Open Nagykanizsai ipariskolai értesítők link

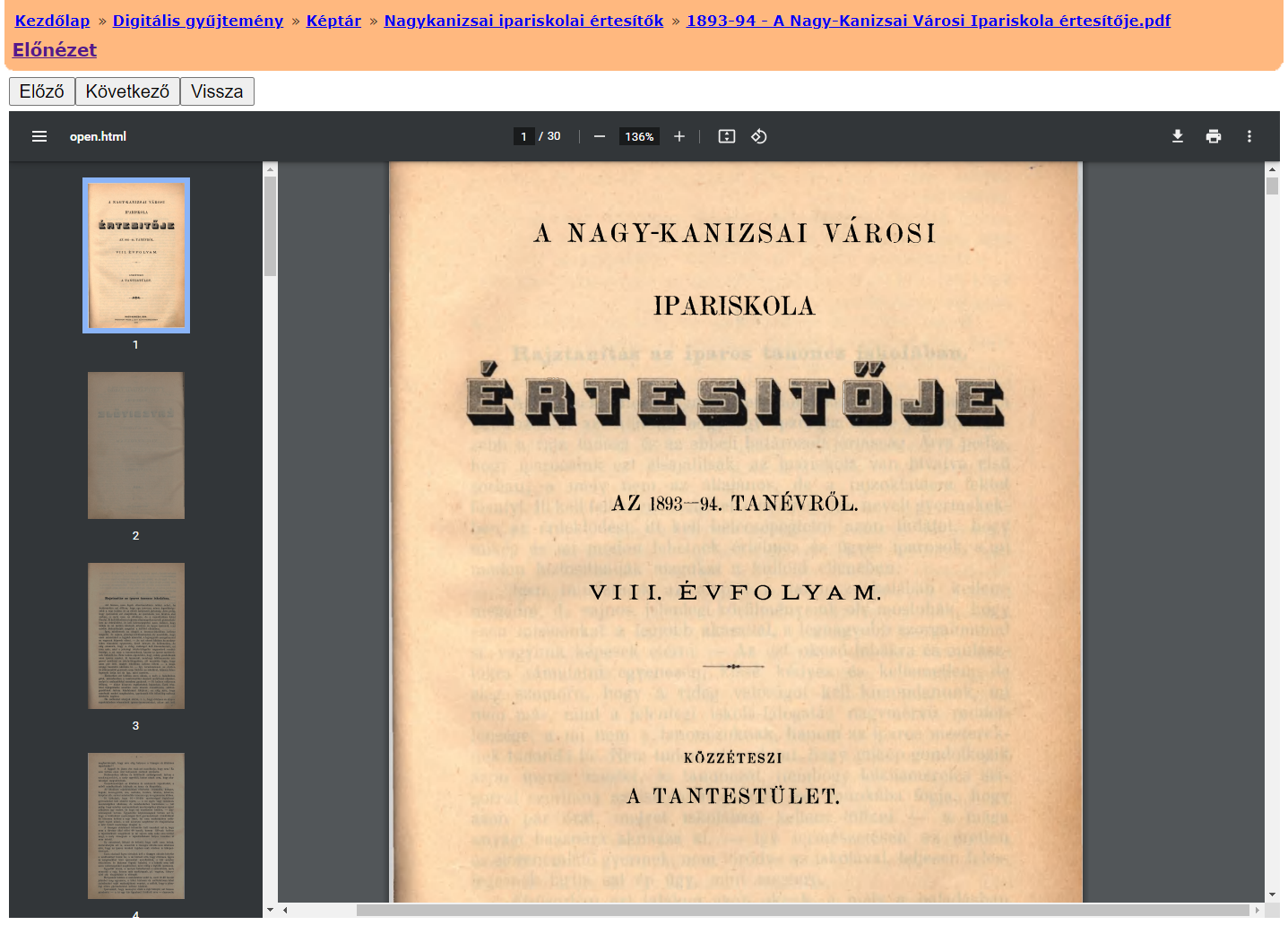(x=523, y=21)
